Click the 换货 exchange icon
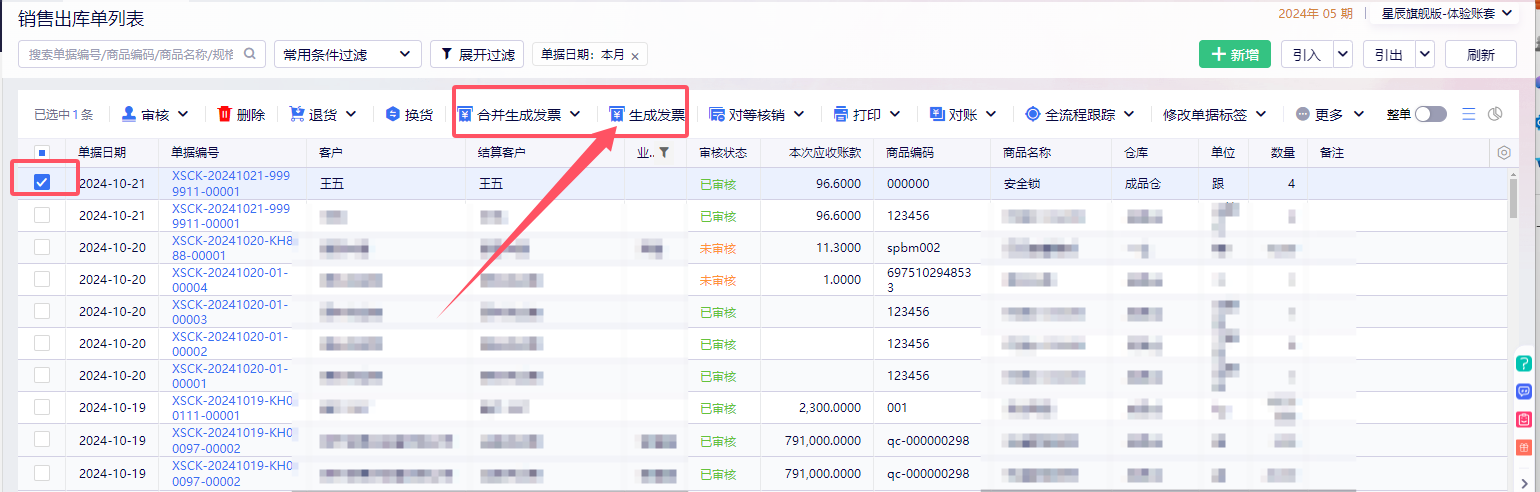 click(392, 114)
